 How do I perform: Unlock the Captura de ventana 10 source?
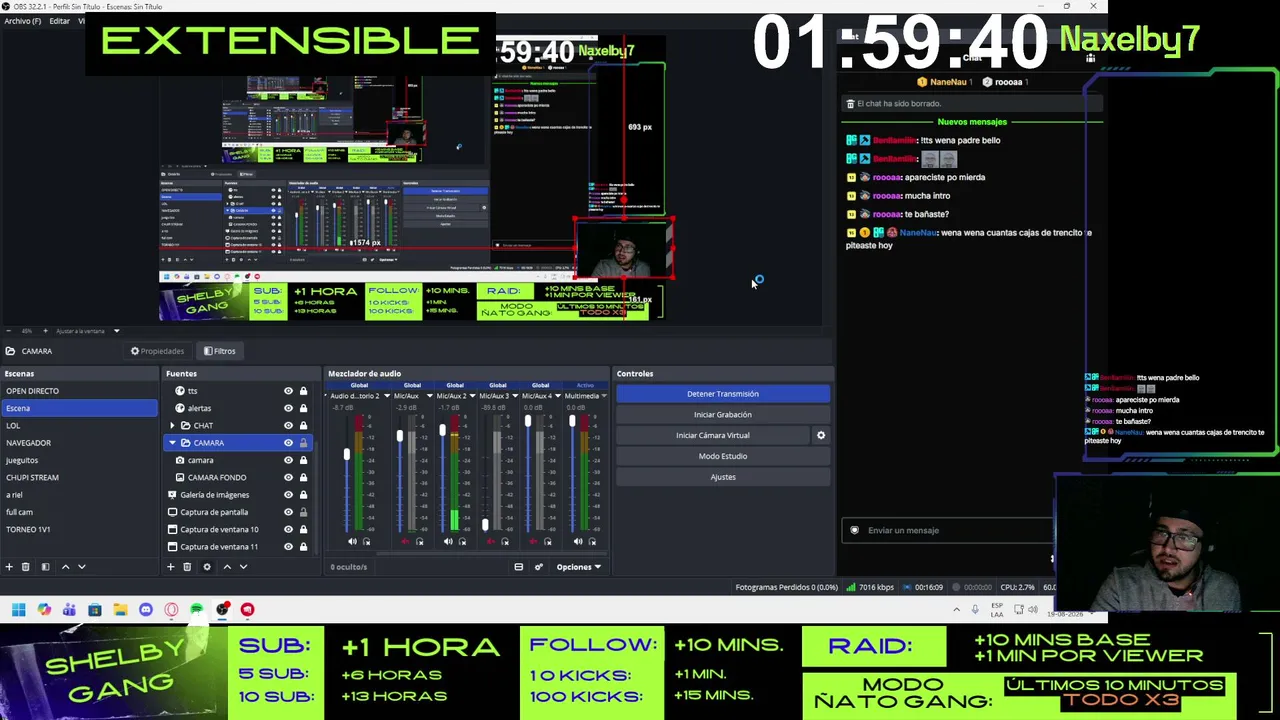303,529
